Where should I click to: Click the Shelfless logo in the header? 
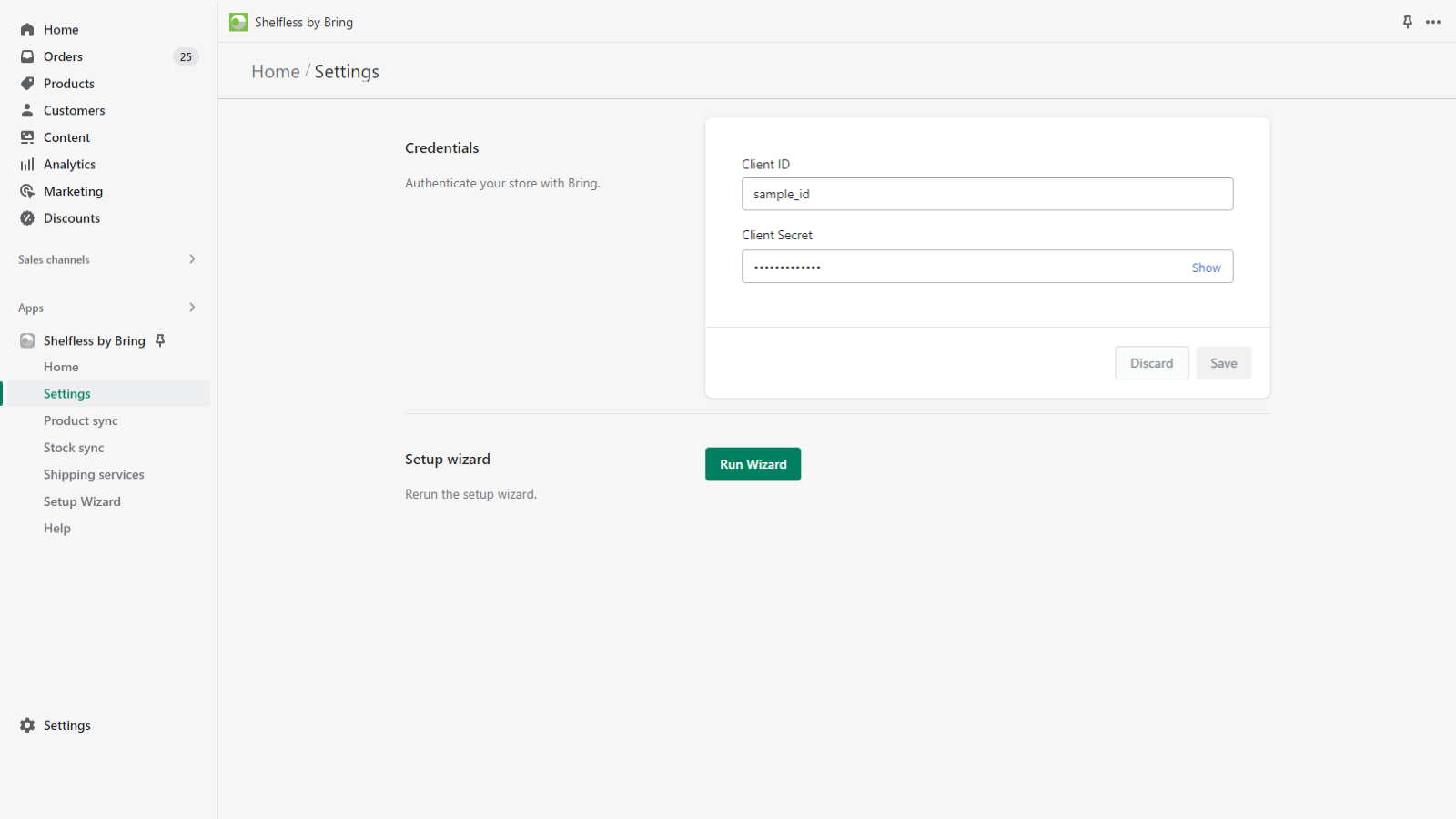point(238,22)
